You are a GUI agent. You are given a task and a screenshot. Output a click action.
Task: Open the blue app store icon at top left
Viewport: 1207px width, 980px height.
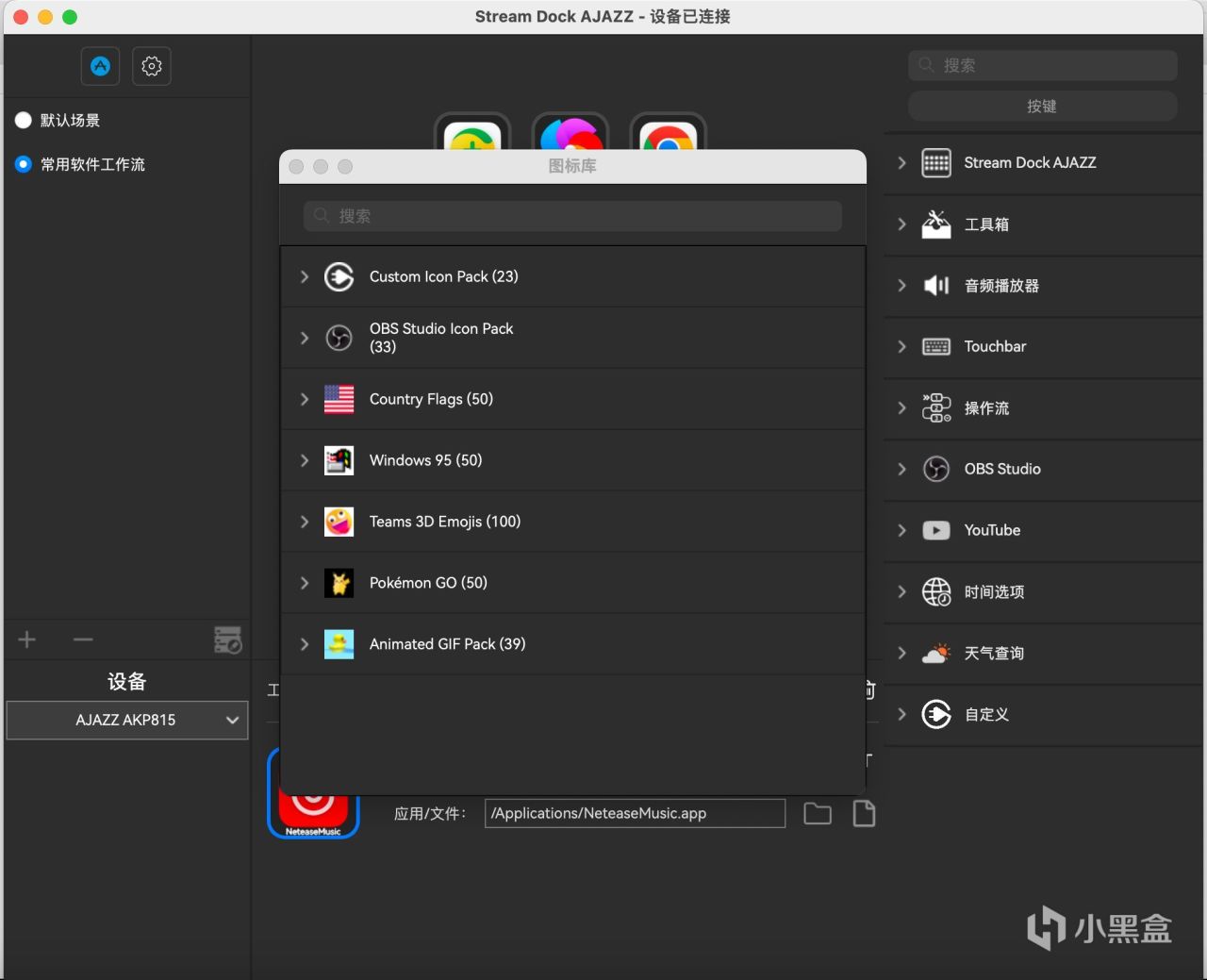[100, 66]
